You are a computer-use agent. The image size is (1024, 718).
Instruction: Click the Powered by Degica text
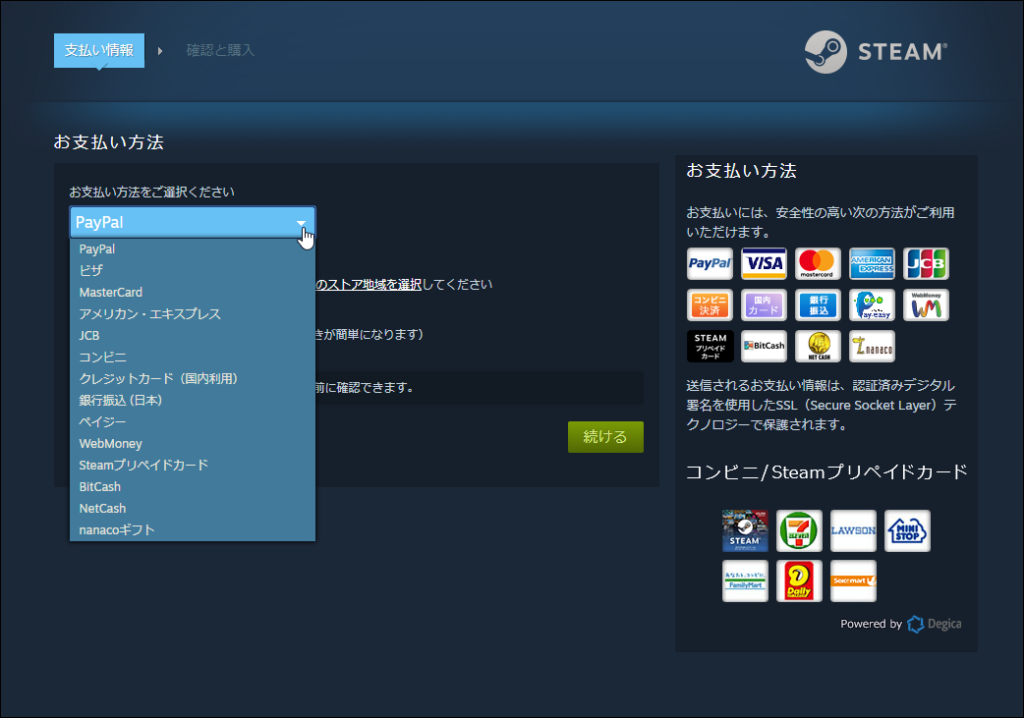901,624
